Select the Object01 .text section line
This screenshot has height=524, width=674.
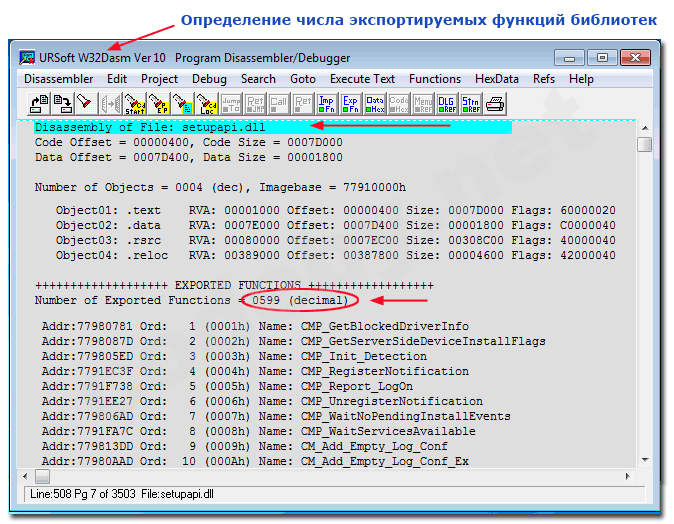pyautogui.click(x=336, y=210)
